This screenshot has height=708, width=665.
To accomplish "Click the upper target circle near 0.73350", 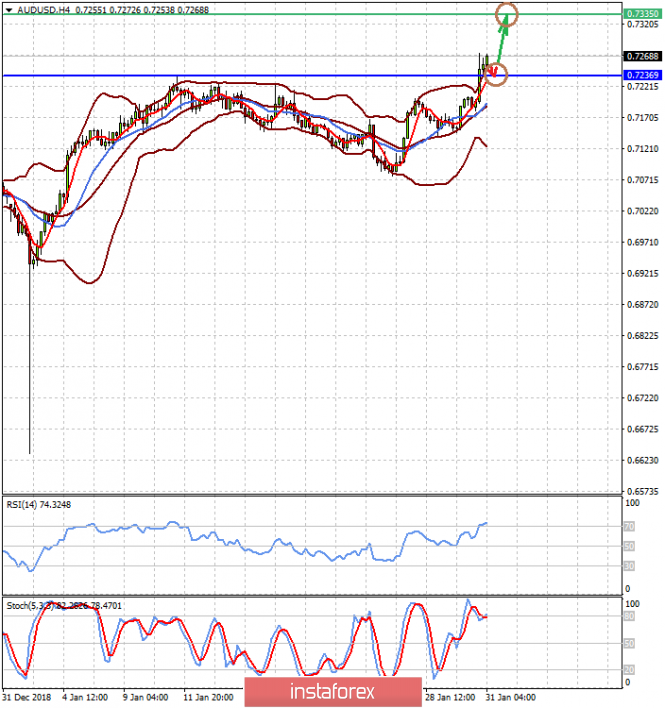I will [507, 13].
